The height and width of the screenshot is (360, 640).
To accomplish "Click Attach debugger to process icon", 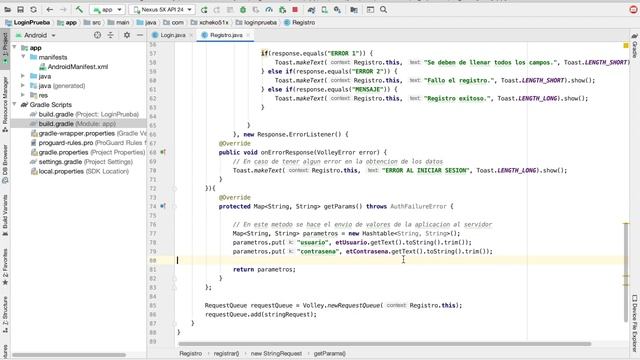I will pos(282,9).
